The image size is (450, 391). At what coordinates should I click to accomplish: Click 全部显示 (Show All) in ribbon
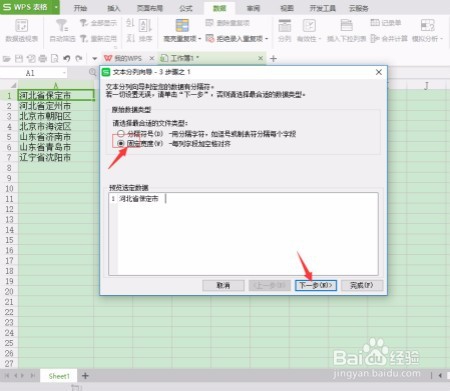[99, 23]
